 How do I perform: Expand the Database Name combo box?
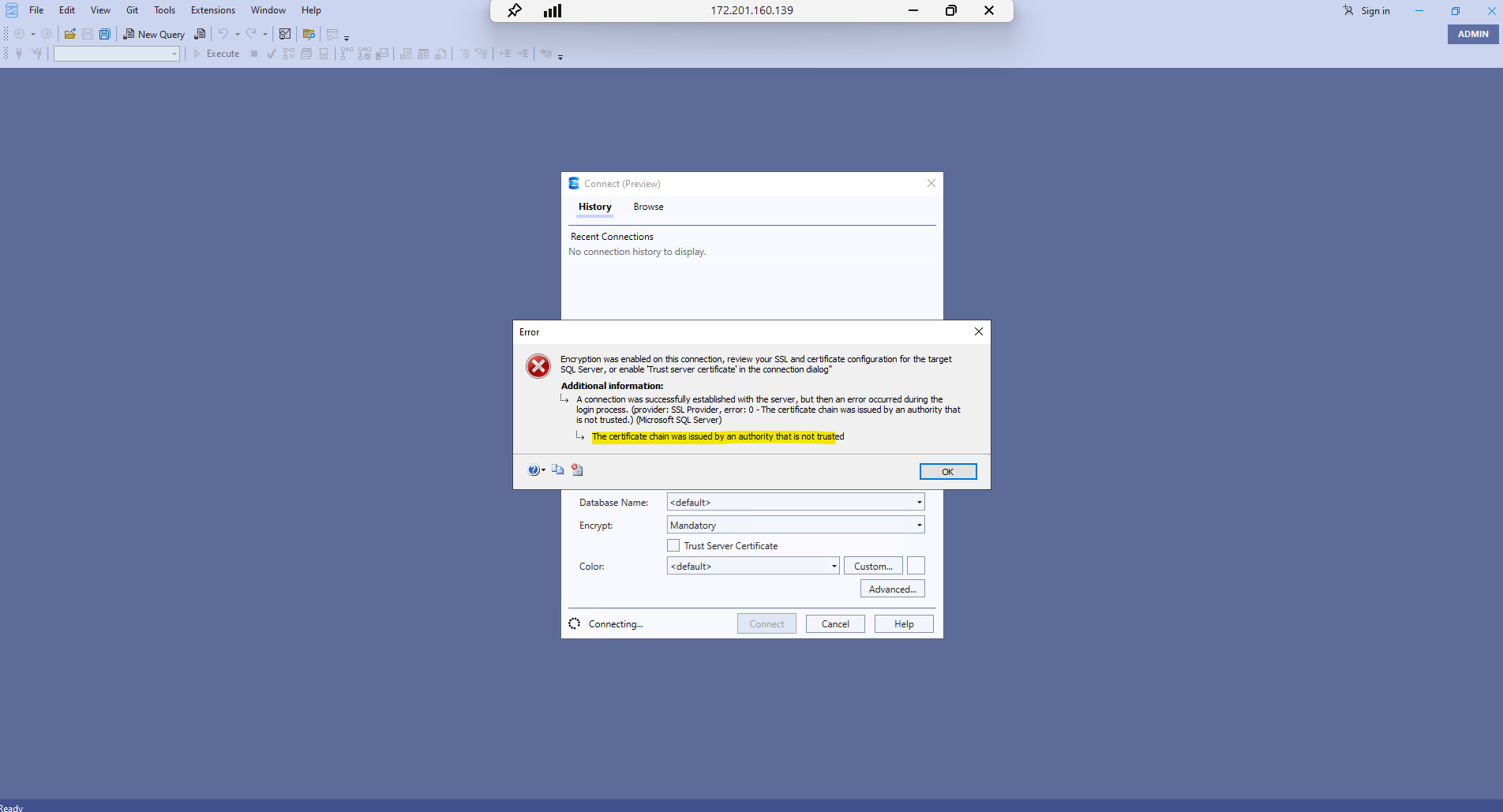(x=919, y=502)
